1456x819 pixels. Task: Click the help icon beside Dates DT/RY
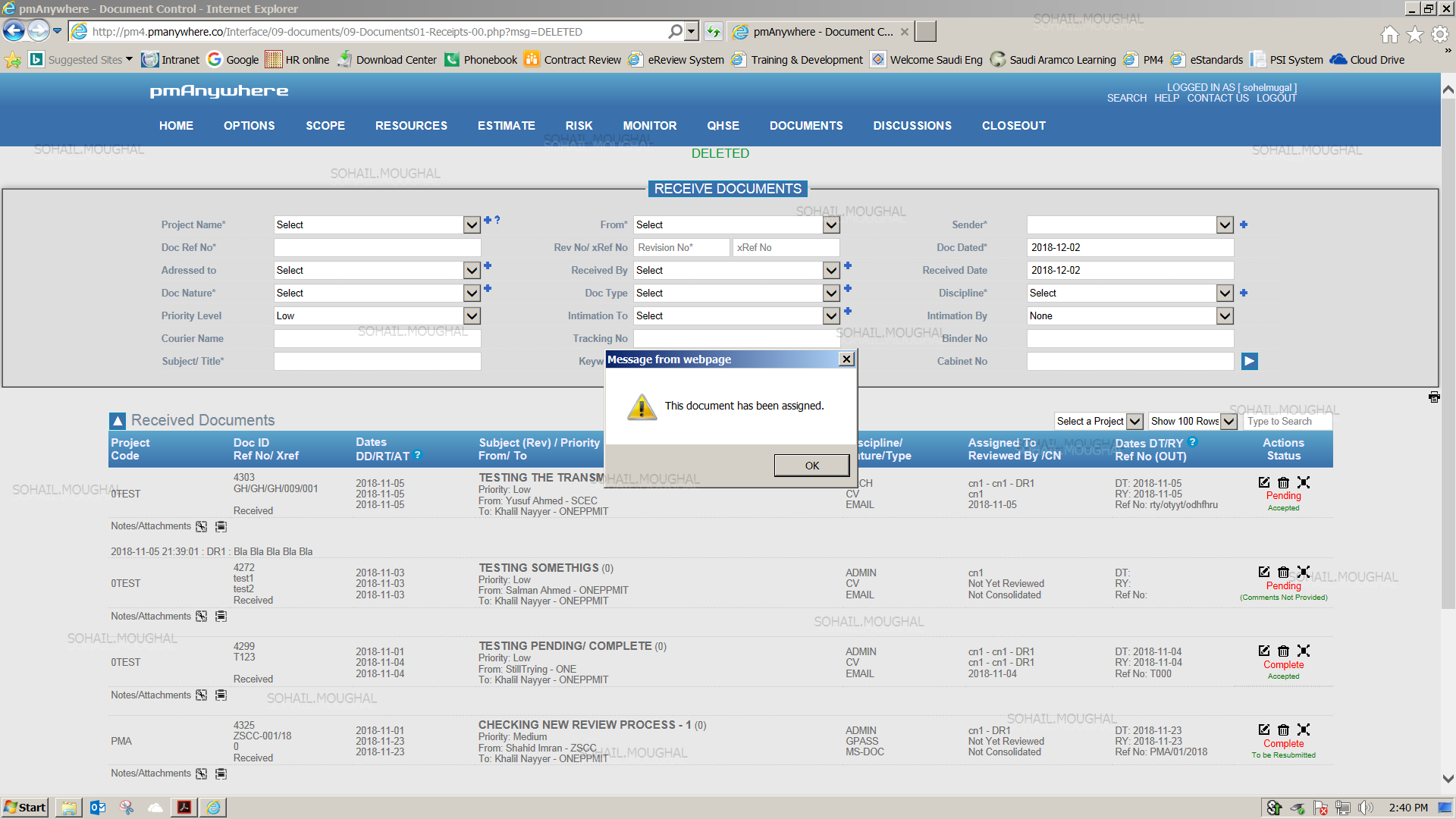click(1193, 442)
